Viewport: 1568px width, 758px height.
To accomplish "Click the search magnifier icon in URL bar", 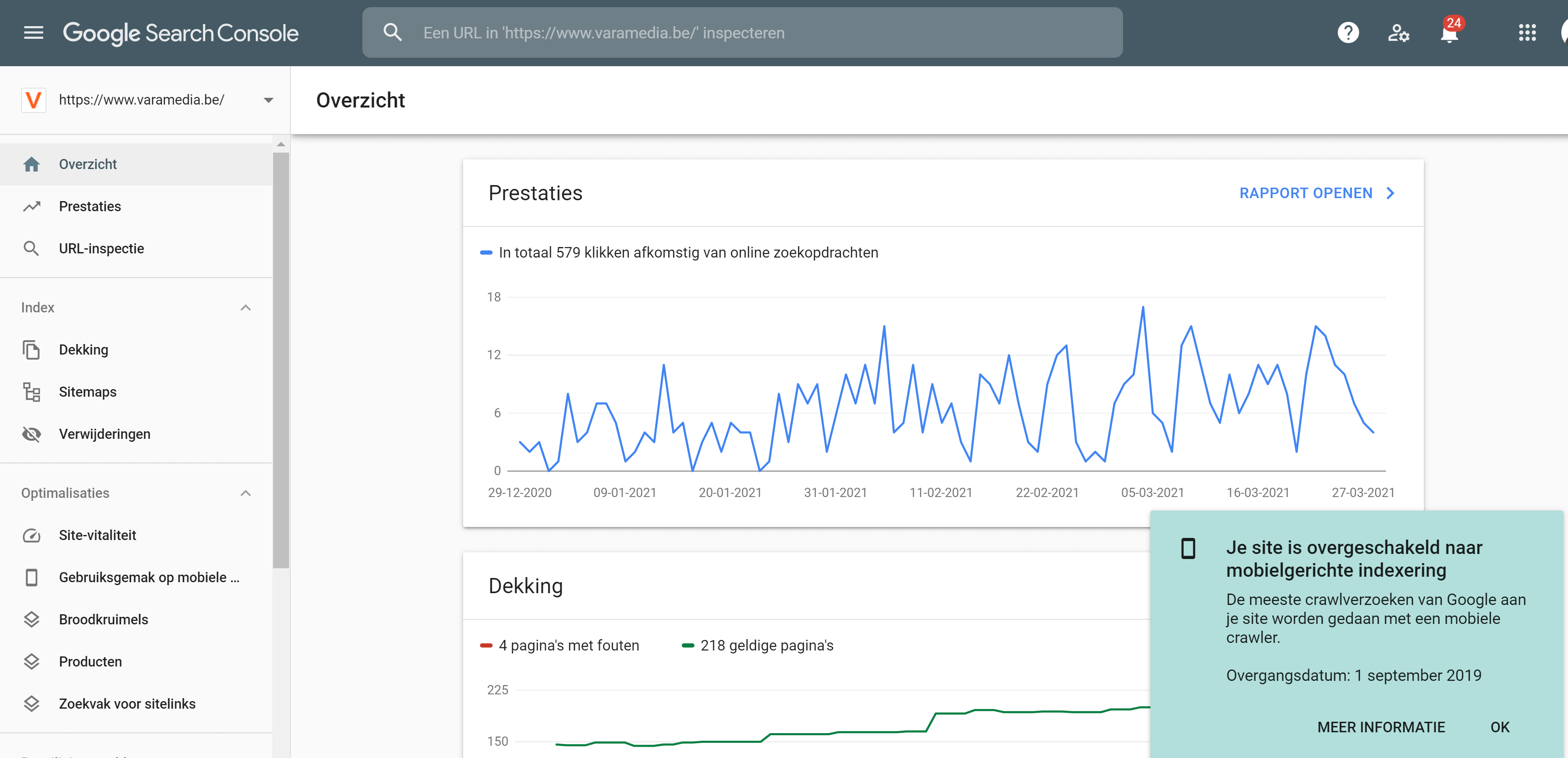I will coord(393,33).
